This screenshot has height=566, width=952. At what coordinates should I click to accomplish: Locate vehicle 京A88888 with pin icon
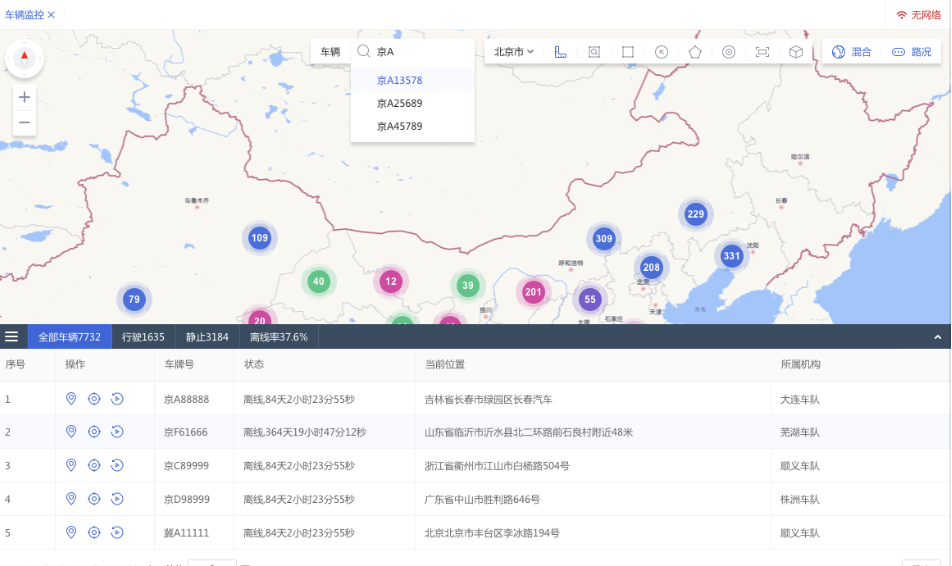tap(71, 398)
